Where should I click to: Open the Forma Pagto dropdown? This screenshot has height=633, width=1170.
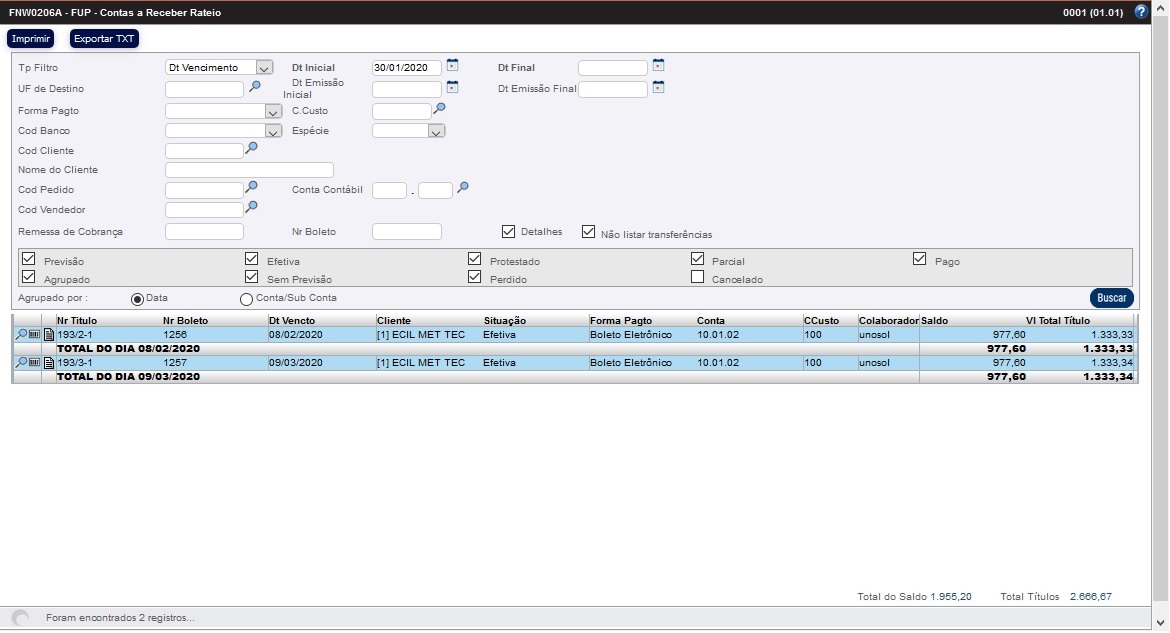(274, 111)
